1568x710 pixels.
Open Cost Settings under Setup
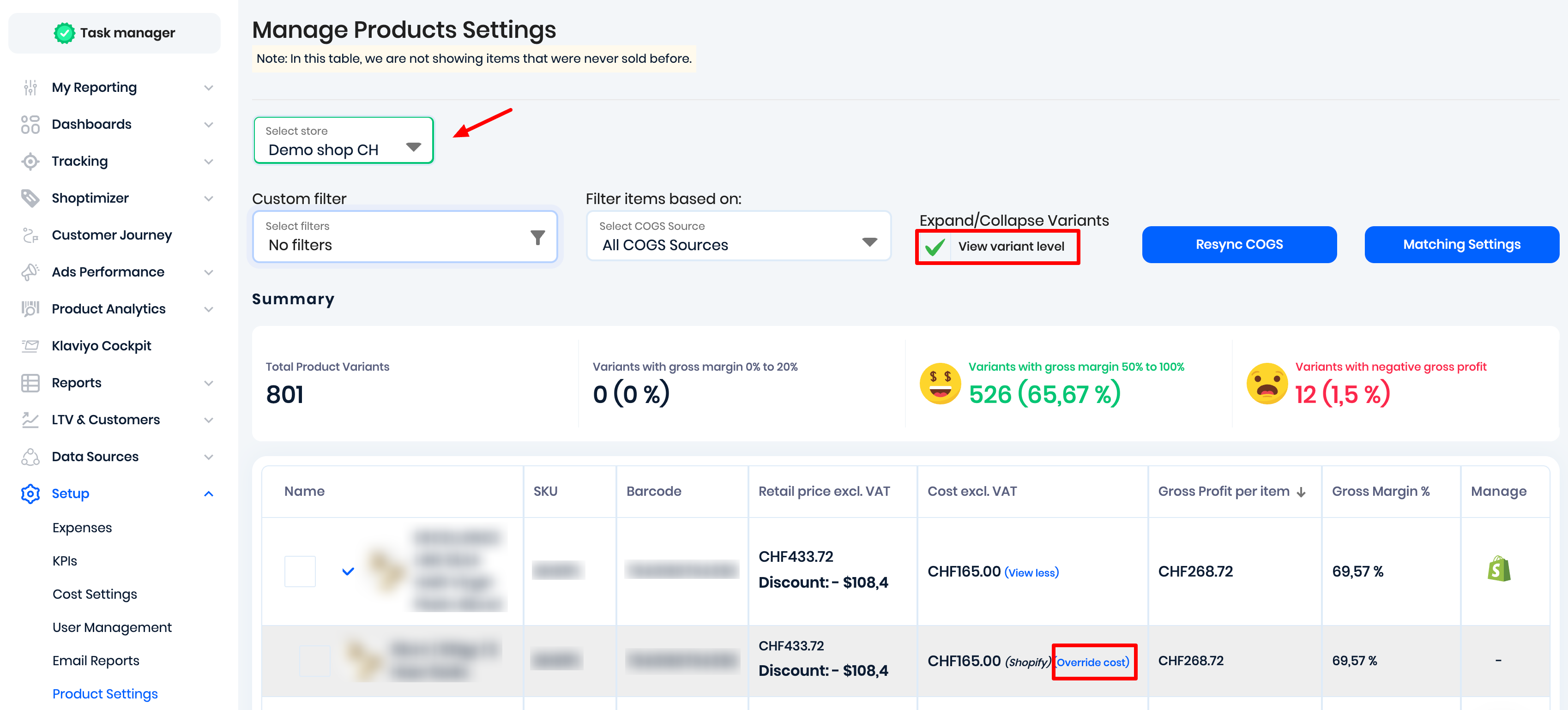point(94,594)
